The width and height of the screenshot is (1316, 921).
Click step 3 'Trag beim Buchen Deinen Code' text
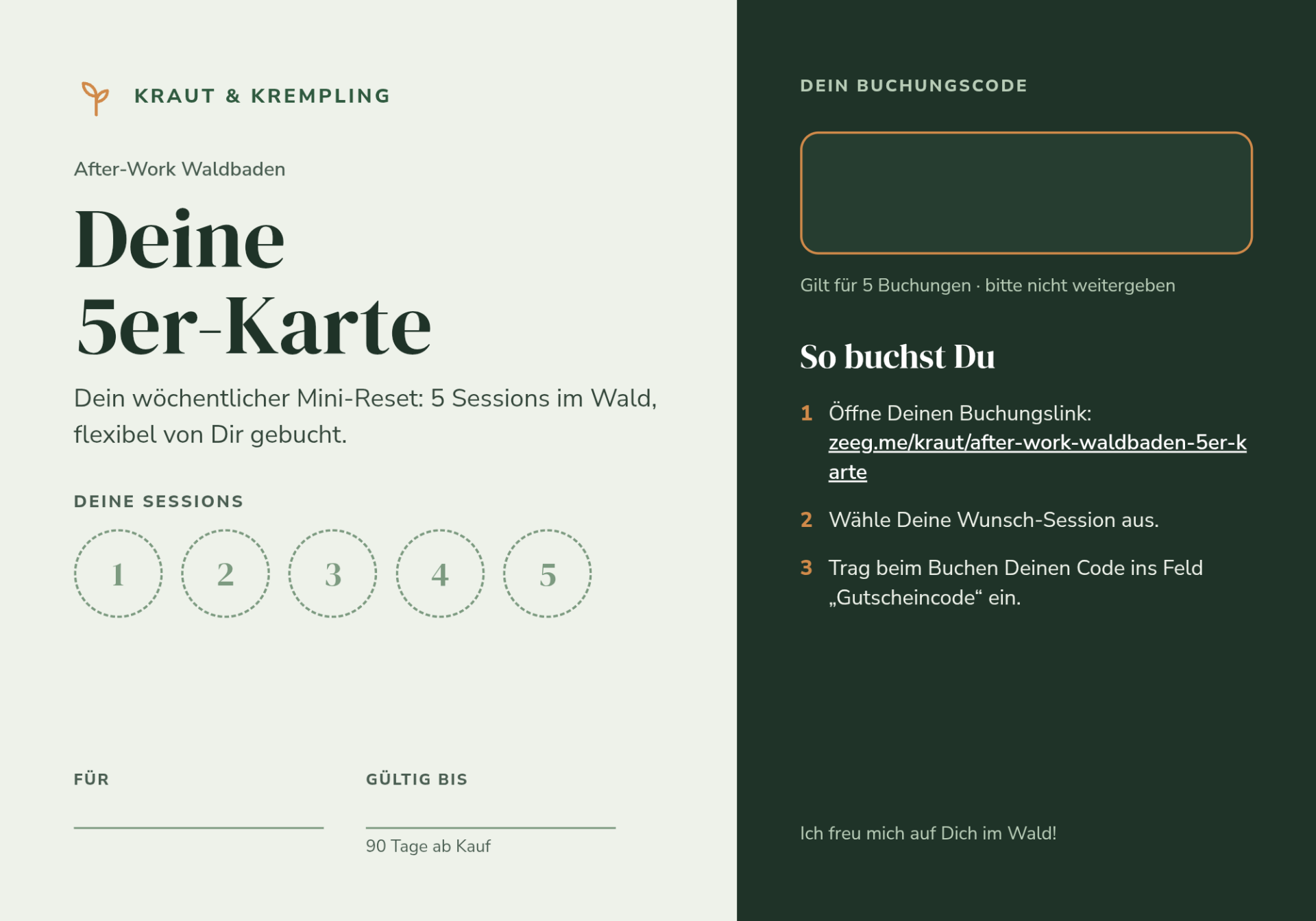pos(1015,582)
